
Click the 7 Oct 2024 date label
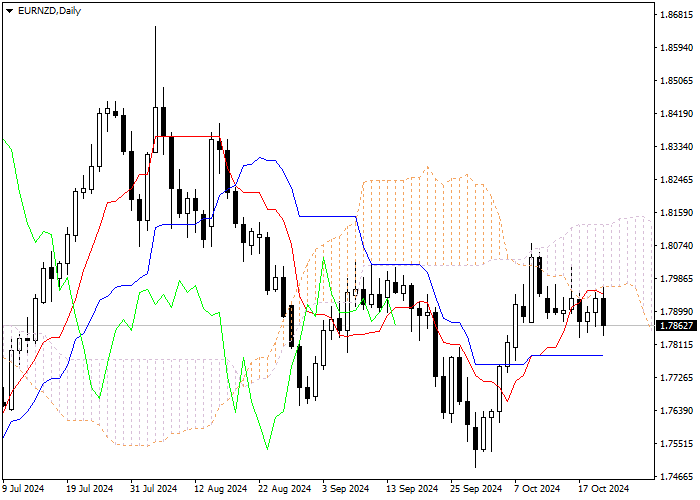pyautogui.click(x=537, y=489)
